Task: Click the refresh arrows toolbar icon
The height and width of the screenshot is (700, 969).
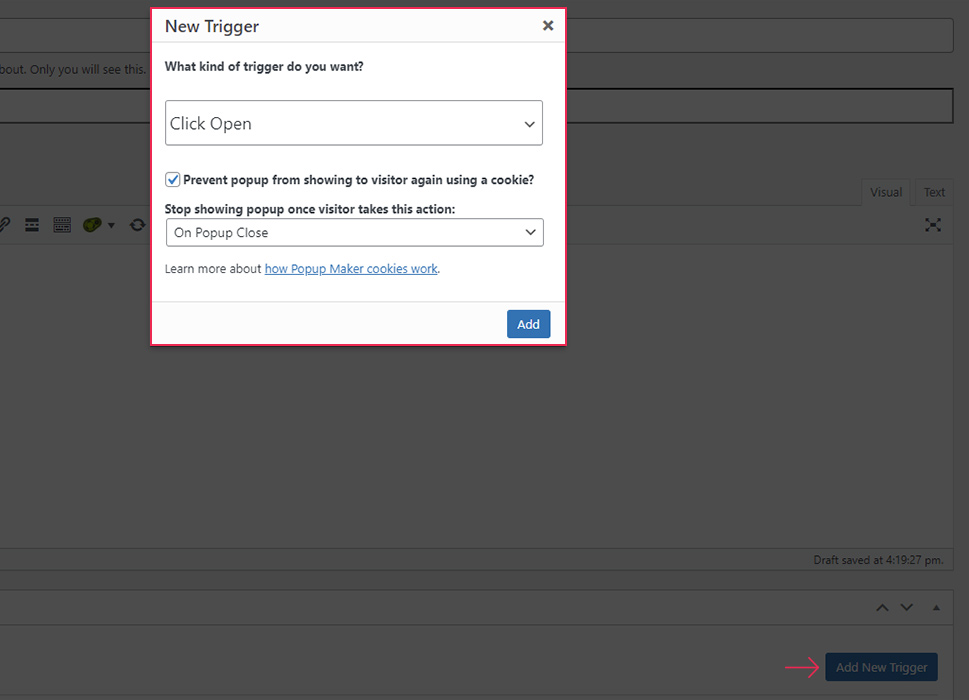Action: click(x=138, y=225)
